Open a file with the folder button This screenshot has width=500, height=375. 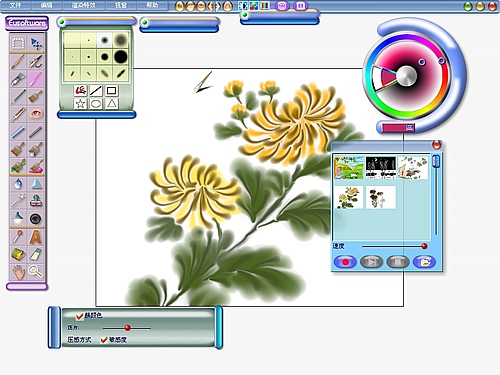[x=424, y=262]
